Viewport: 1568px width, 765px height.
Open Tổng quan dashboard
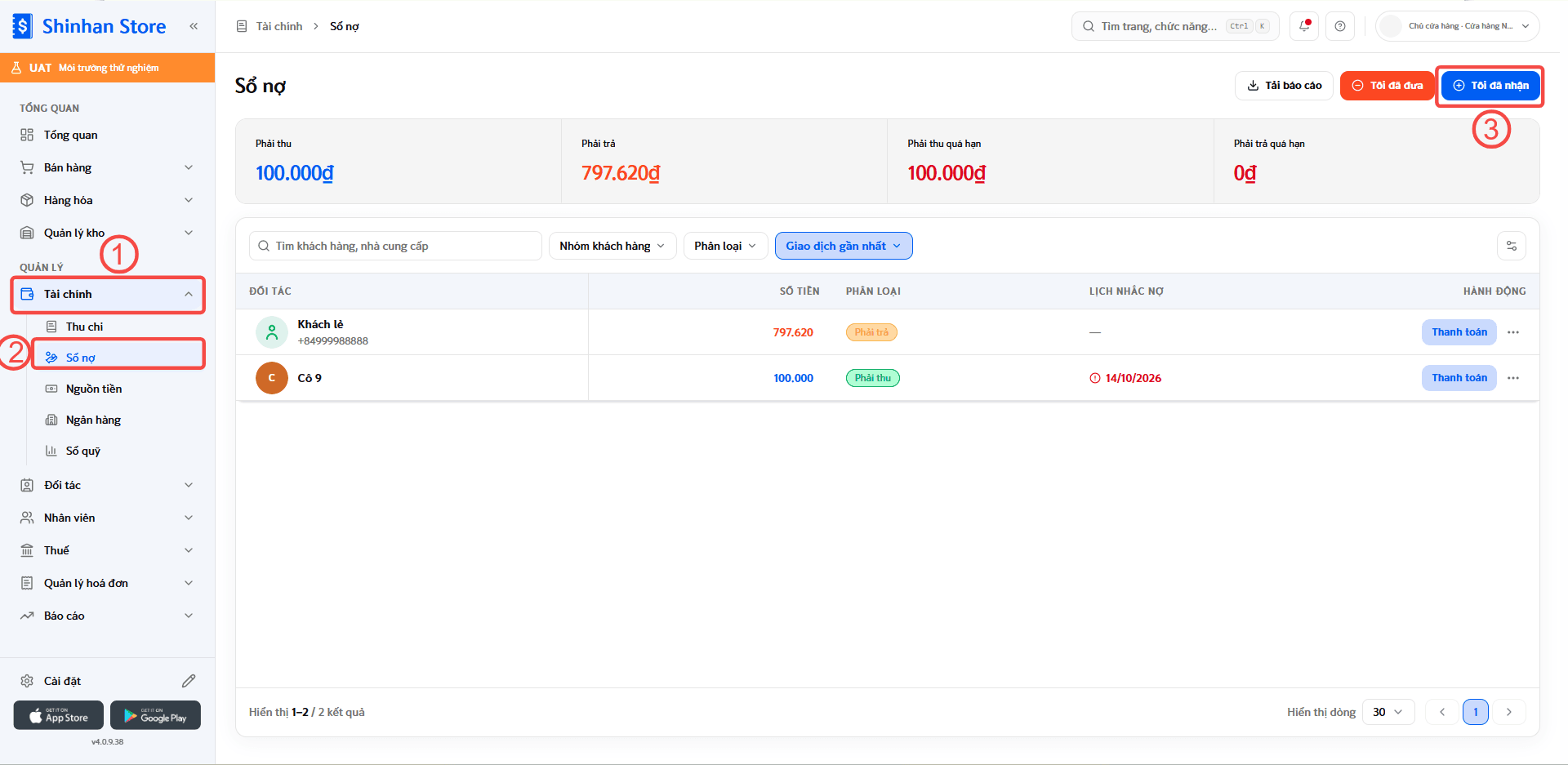(108, 135)
